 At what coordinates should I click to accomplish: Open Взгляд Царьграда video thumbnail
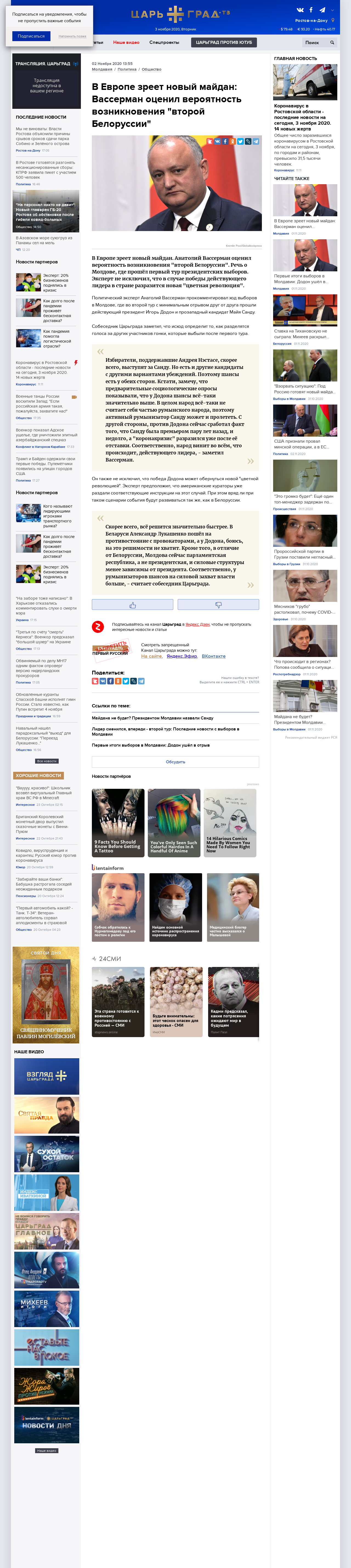pos(47,1076)
